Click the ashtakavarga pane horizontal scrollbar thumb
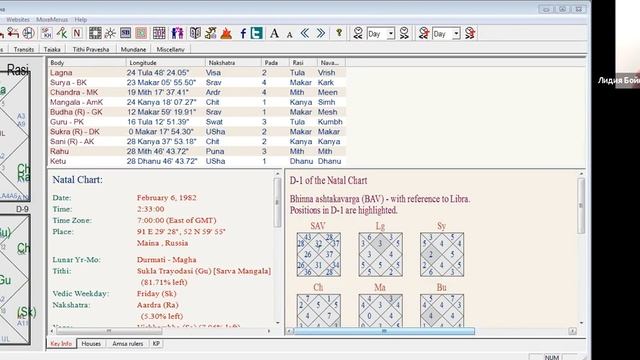640x360 pixels. click(384, 331)
